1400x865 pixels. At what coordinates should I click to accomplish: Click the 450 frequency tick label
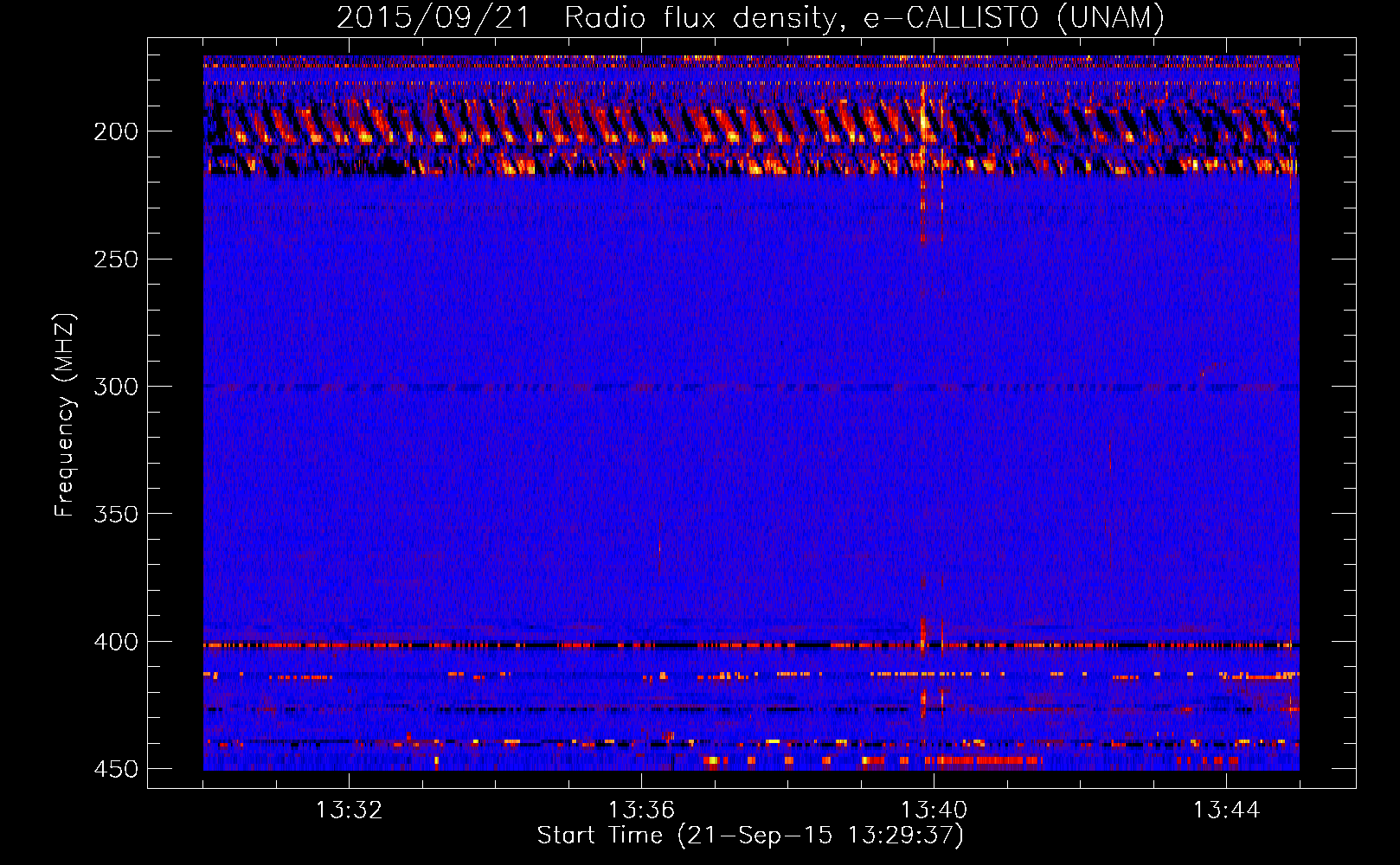(116, 769)
